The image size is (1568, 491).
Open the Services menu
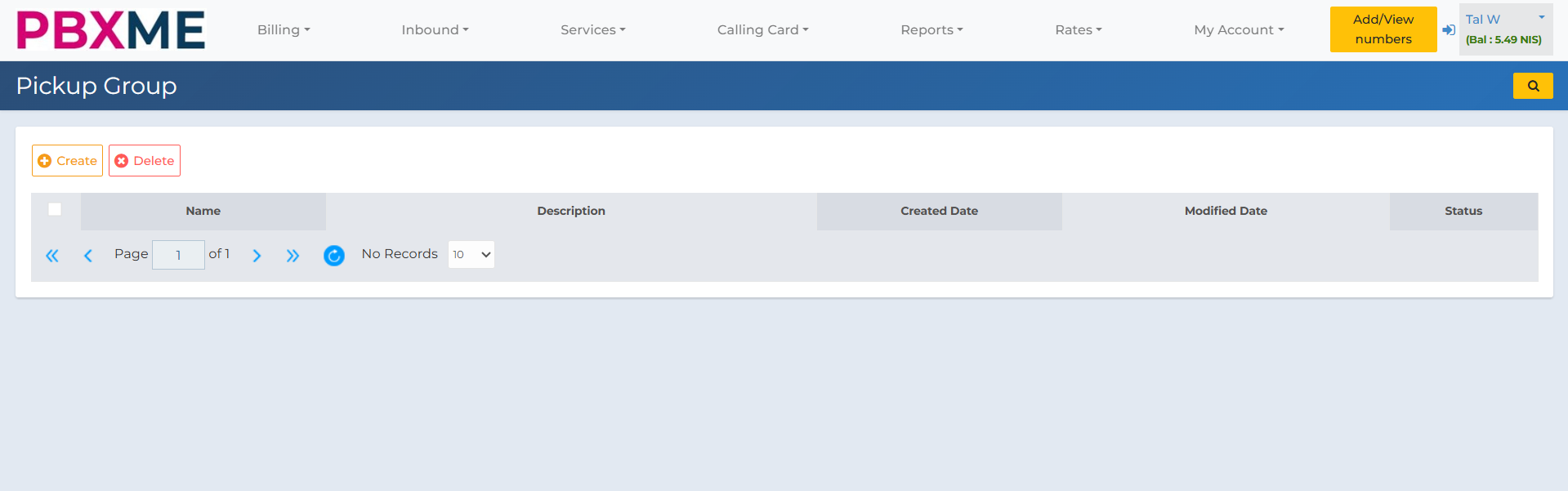click(x=592, y=30)
